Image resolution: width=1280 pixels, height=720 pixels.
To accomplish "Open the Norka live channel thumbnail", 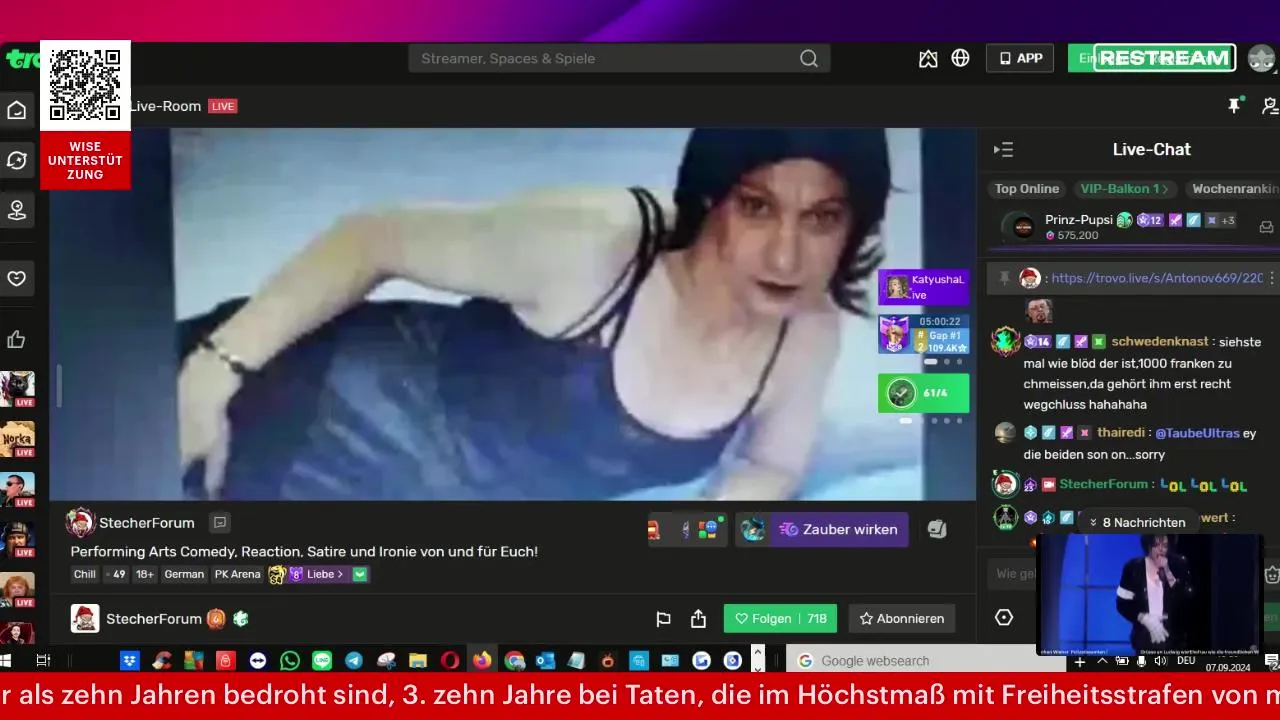I will pos(17,439).
